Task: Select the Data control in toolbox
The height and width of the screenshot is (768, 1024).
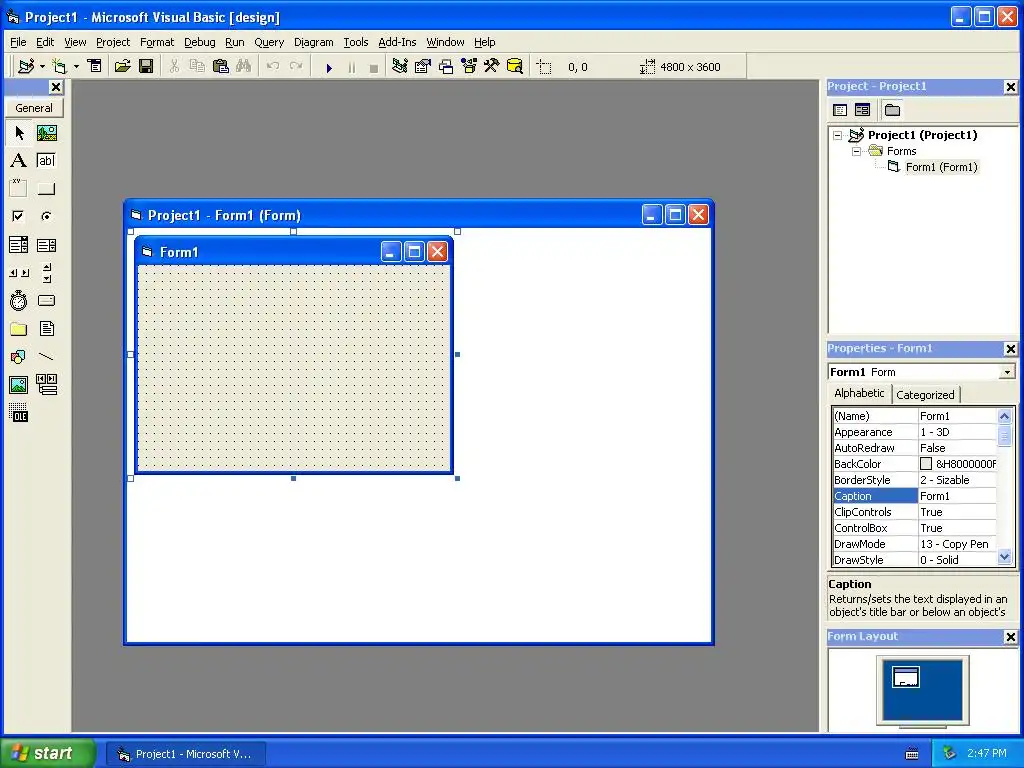Action: 46,385
